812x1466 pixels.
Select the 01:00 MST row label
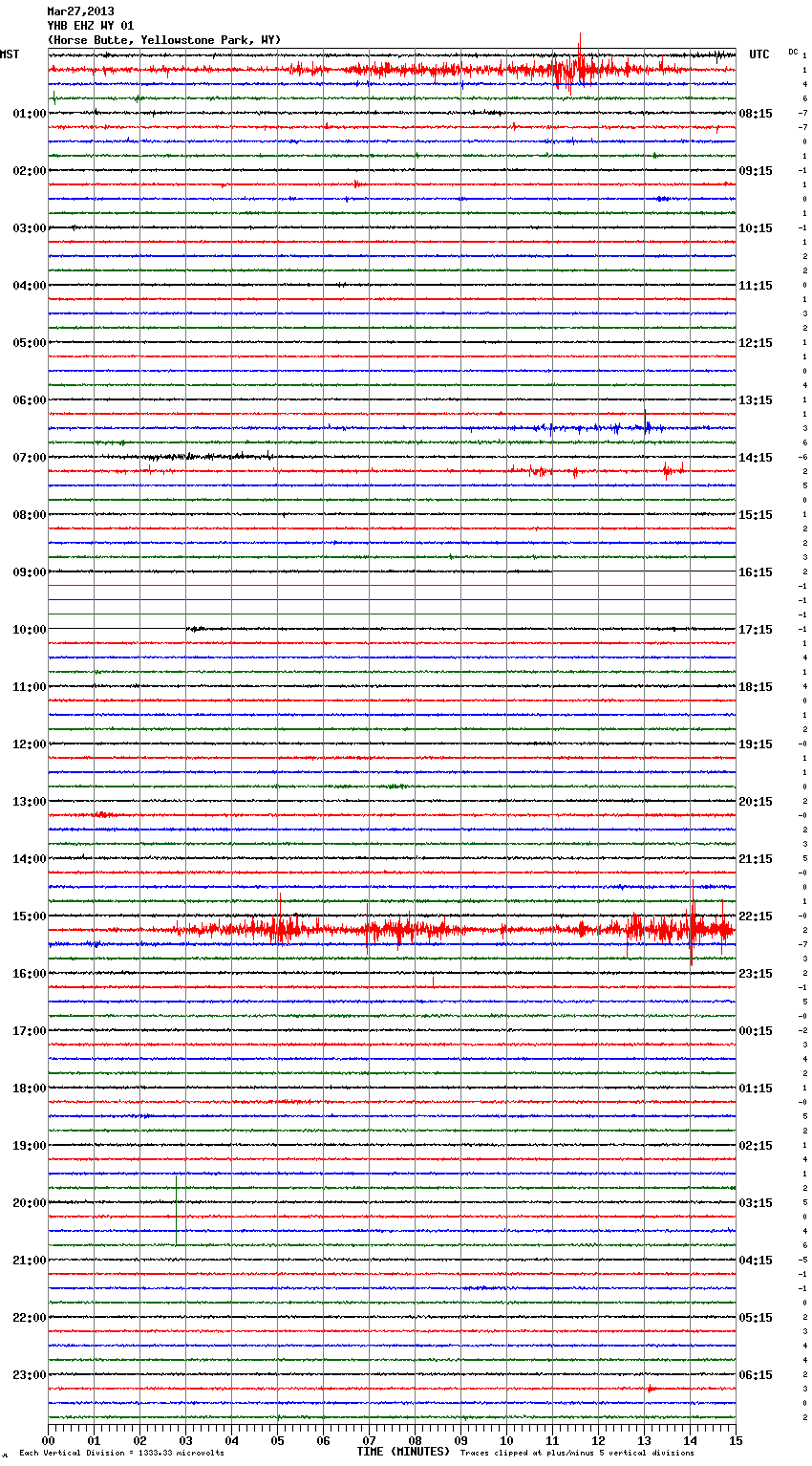[30, 114]
